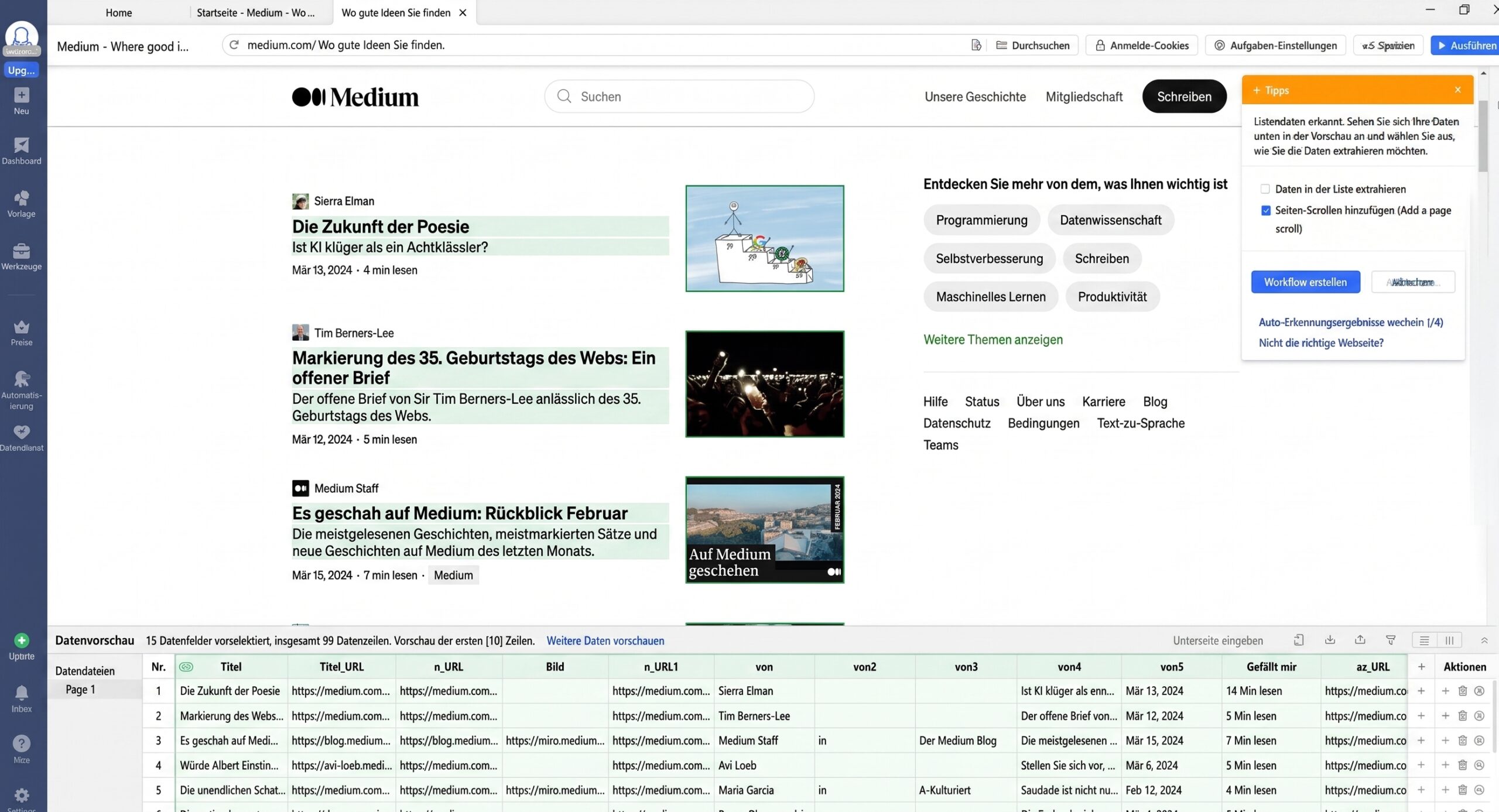Open the user profile avatar

[x=21, y=37]
